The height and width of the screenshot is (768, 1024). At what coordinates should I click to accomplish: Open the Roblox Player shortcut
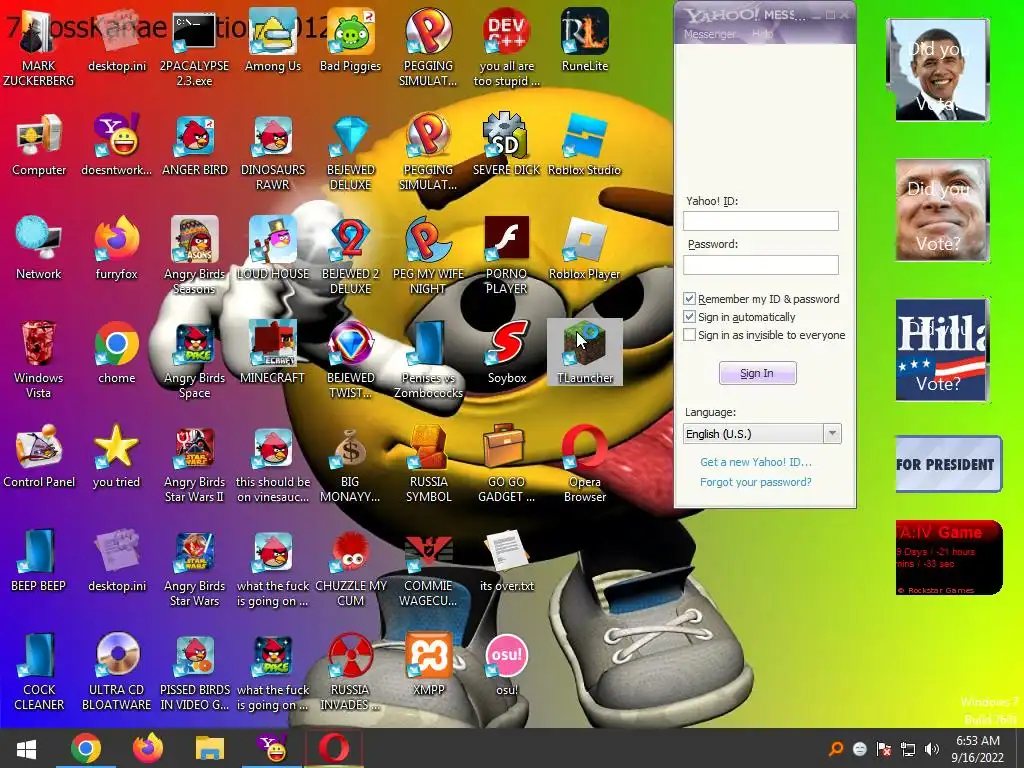(584, 249)
